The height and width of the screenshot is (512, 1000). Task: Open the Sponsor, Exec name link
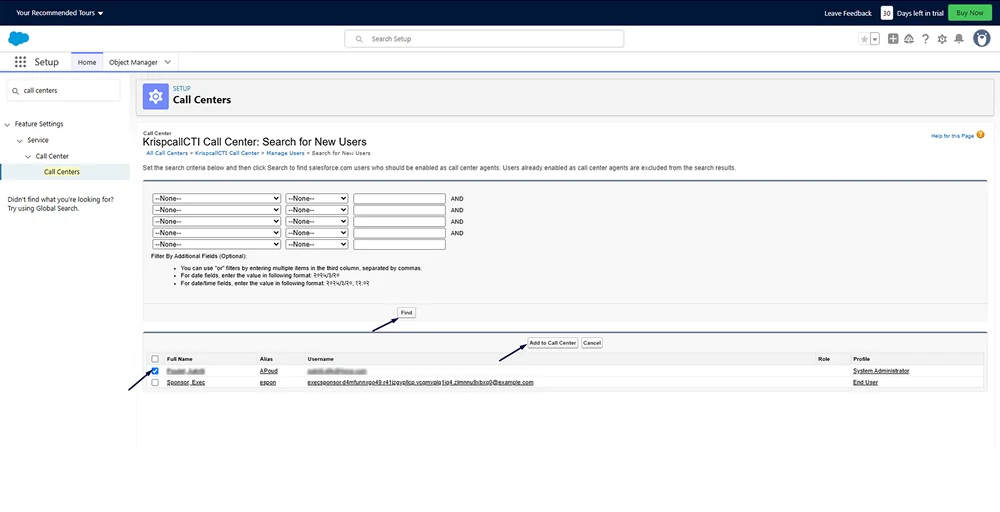click(186, 383)
